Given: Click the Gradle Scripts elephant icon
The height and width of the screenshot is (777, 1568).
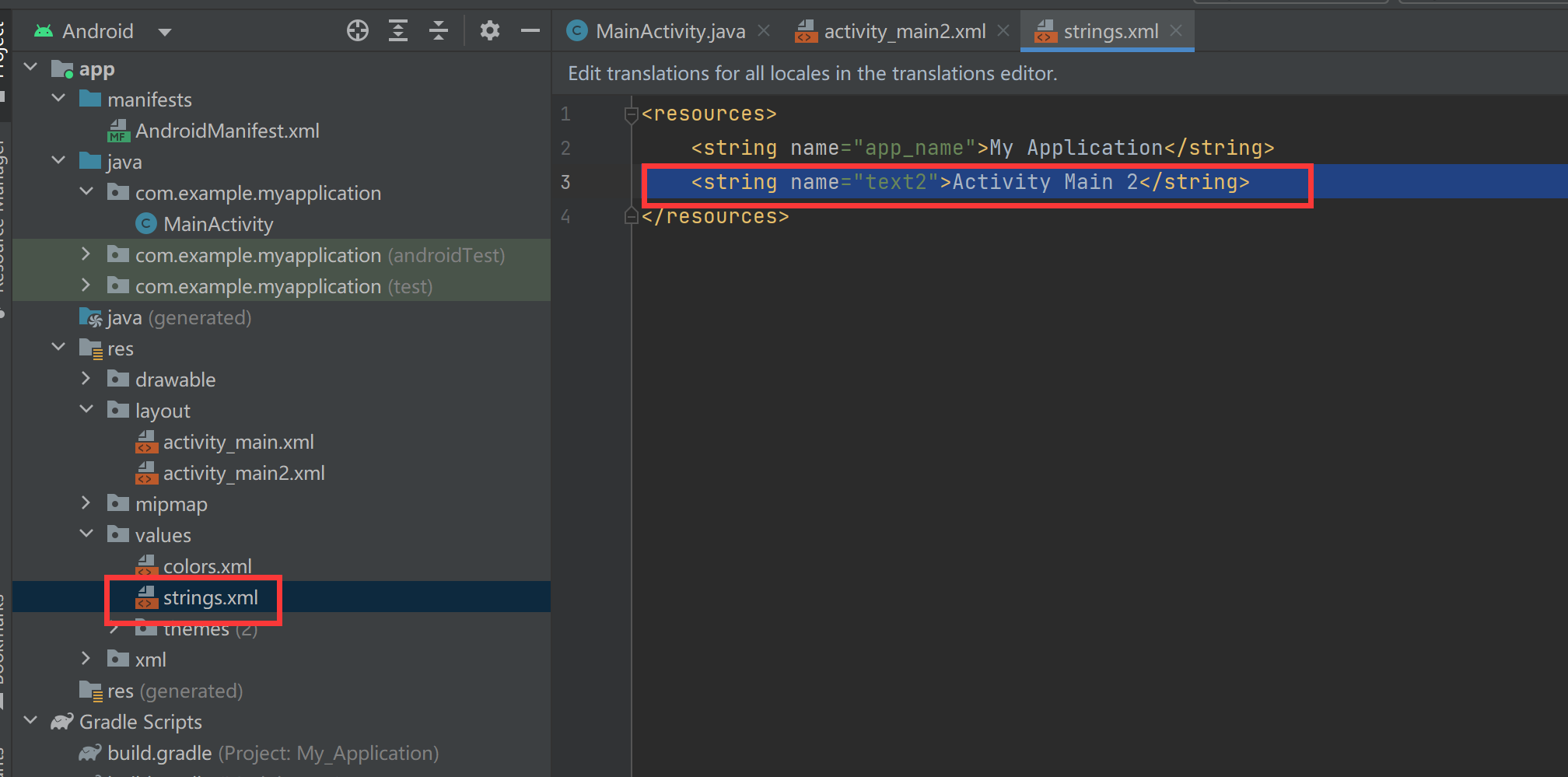Looking at the screenshot, I should pos(62,722).
